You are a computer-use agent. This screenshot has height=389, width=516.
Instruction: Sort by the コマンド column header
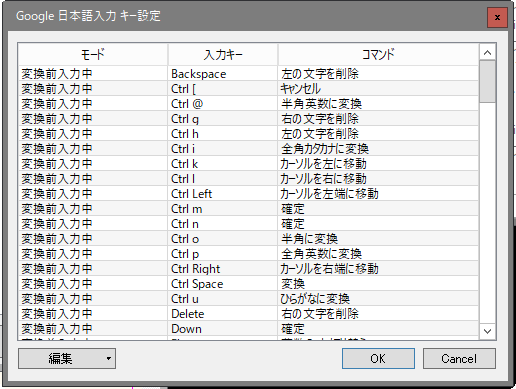coord(378,54)
